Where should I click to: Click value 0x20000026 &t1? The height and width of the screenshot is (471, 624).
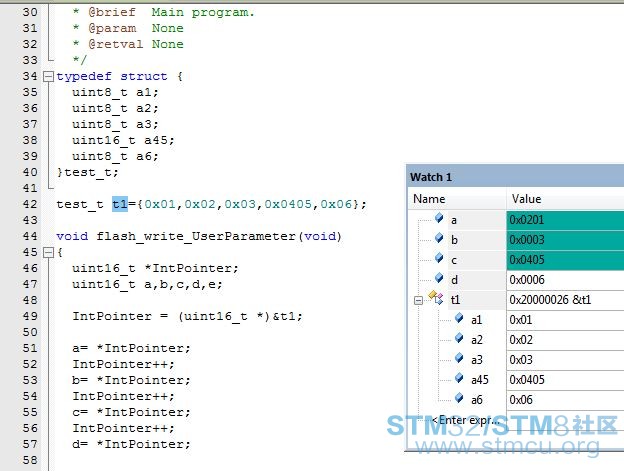pyautogui.click(x=550, y=300)
